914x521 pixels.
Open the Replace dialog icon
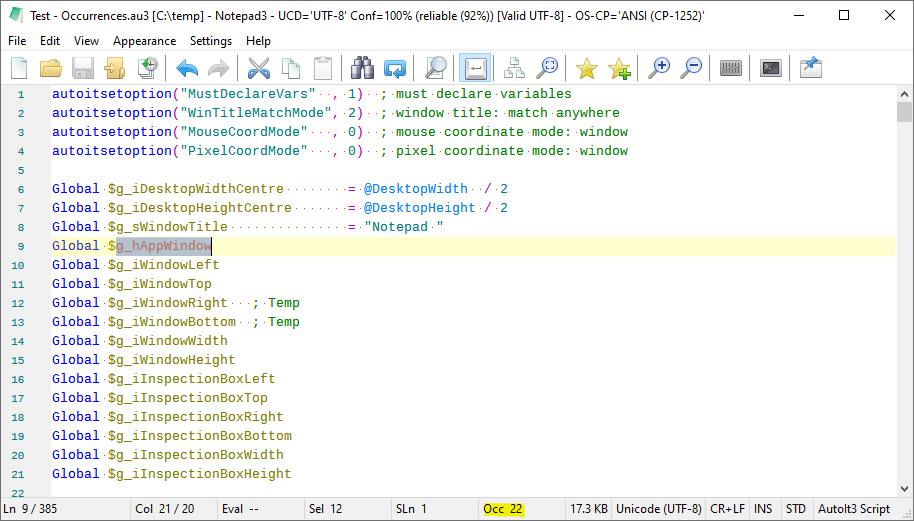[395, 68]
